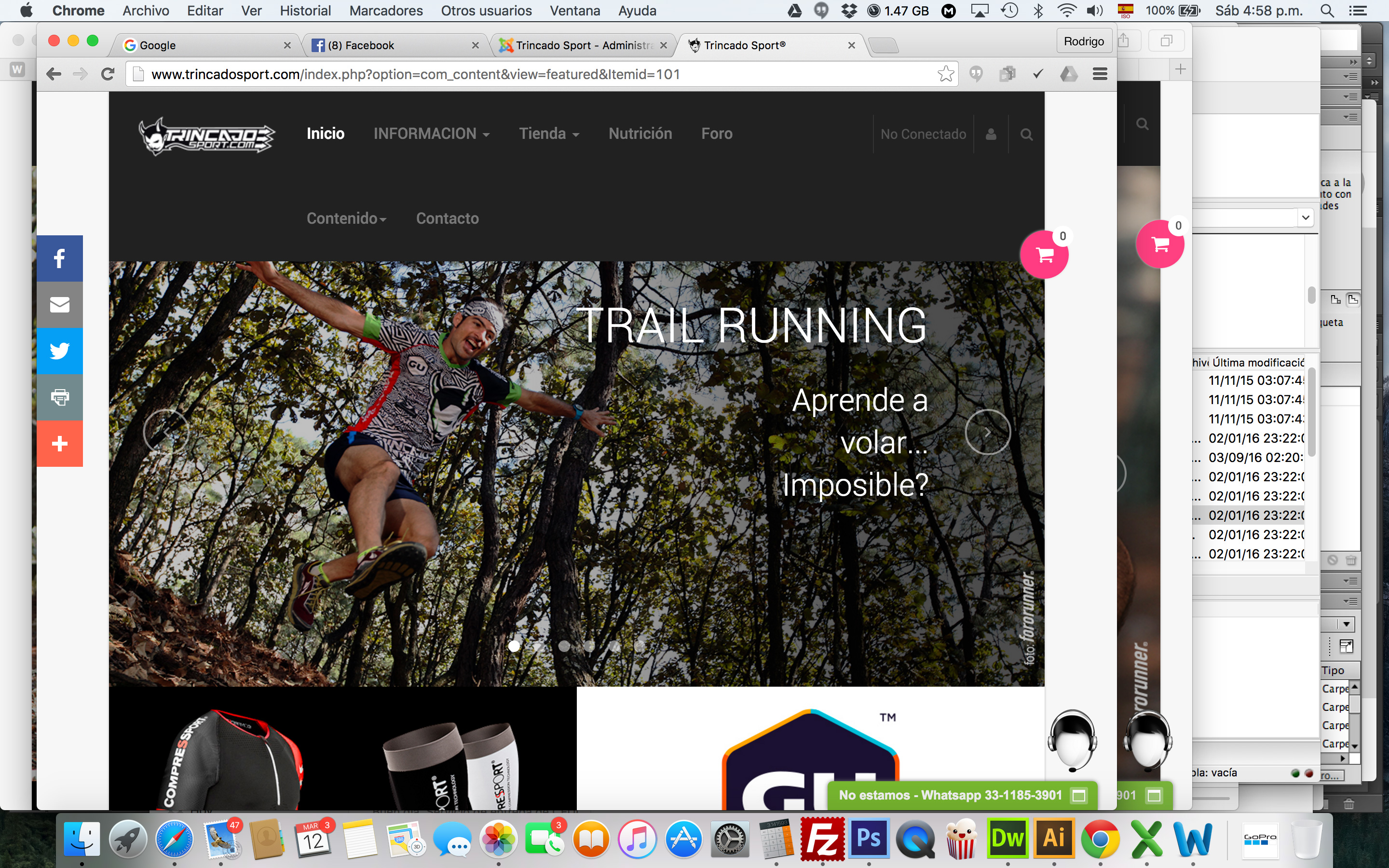The image size is (1389, 868).
Task: Expand the Contenido dropdown menu
Action: [x=346, y=219]
